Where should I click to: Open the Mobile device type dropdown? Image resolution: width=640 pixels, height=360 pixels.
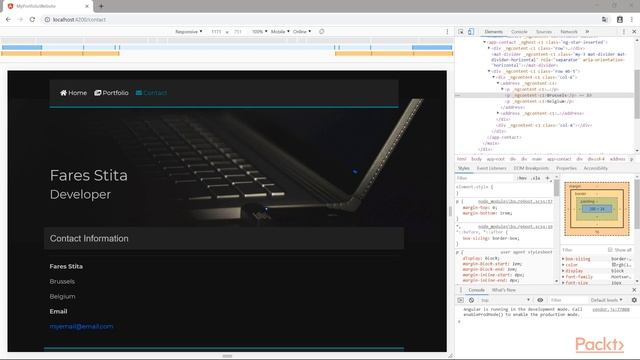coord(280,31)
